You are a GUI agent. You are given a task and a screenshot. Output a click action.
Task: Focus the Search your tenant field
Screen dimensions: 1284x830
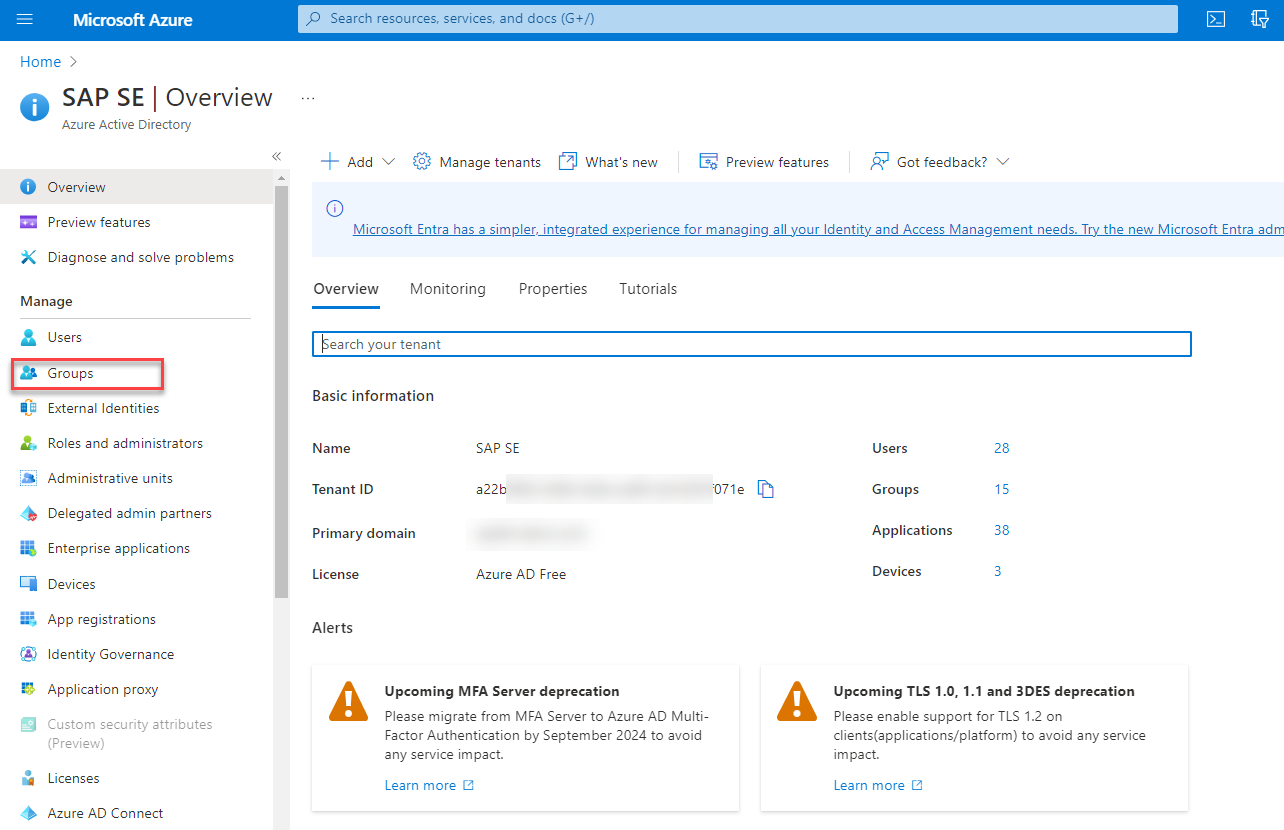pyautogui.click(x=752, y=344)
